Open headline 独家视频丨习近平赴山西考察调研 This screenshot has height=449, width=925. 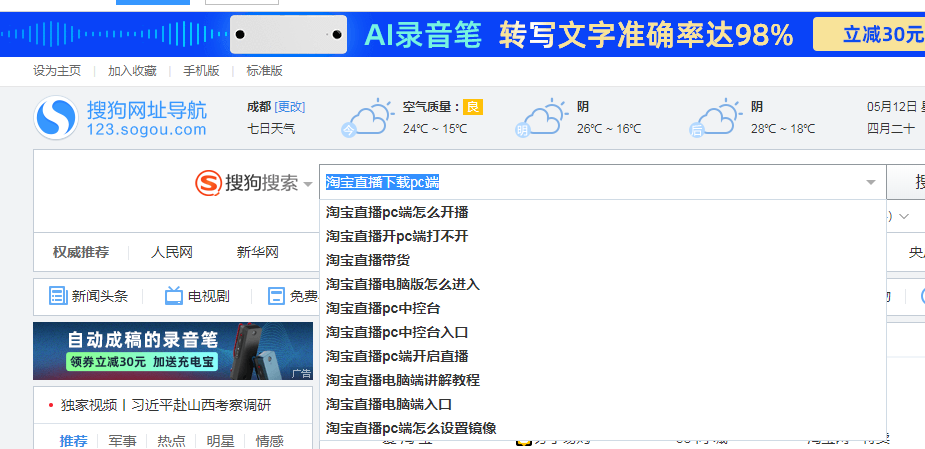coord(166,405)
